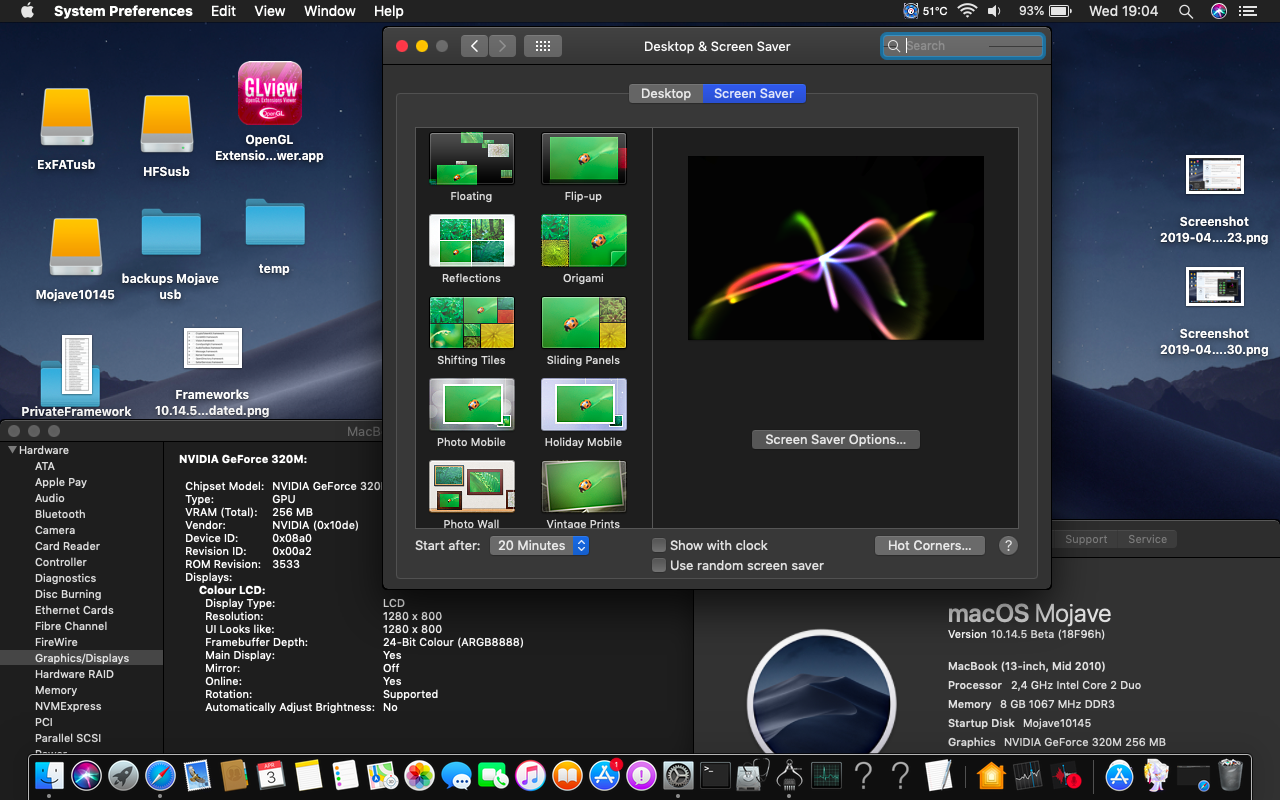
Task: Open Messages bubble icon in Dock
Action: 456,775
